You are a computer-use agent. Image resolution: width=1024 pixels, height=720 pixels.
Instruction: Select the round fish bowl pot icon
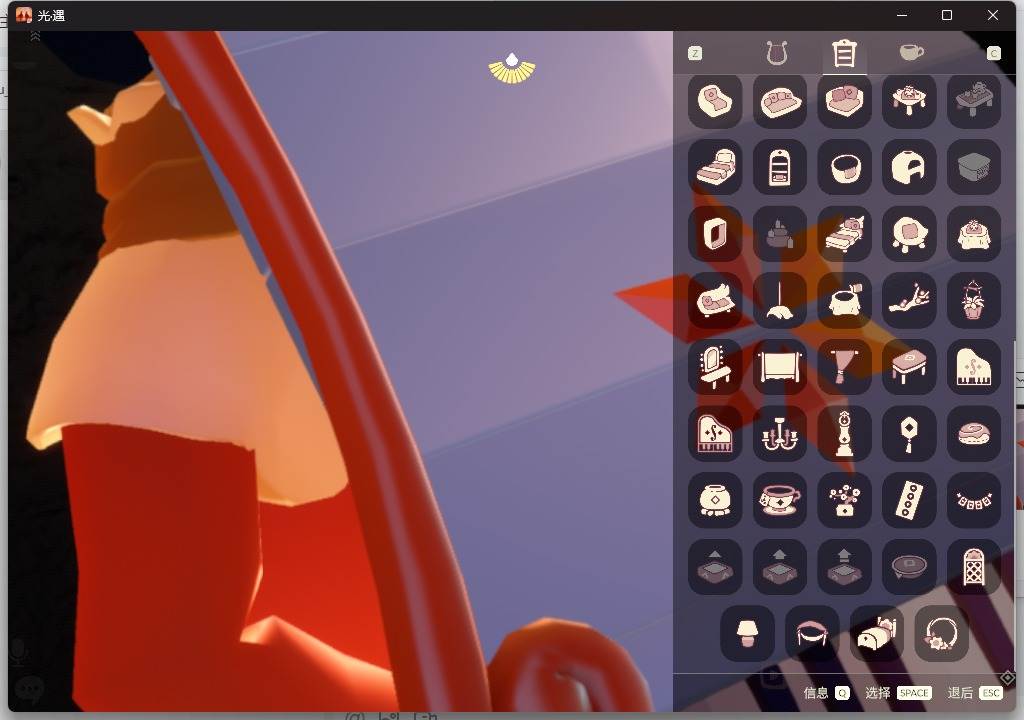click(715, 500)
